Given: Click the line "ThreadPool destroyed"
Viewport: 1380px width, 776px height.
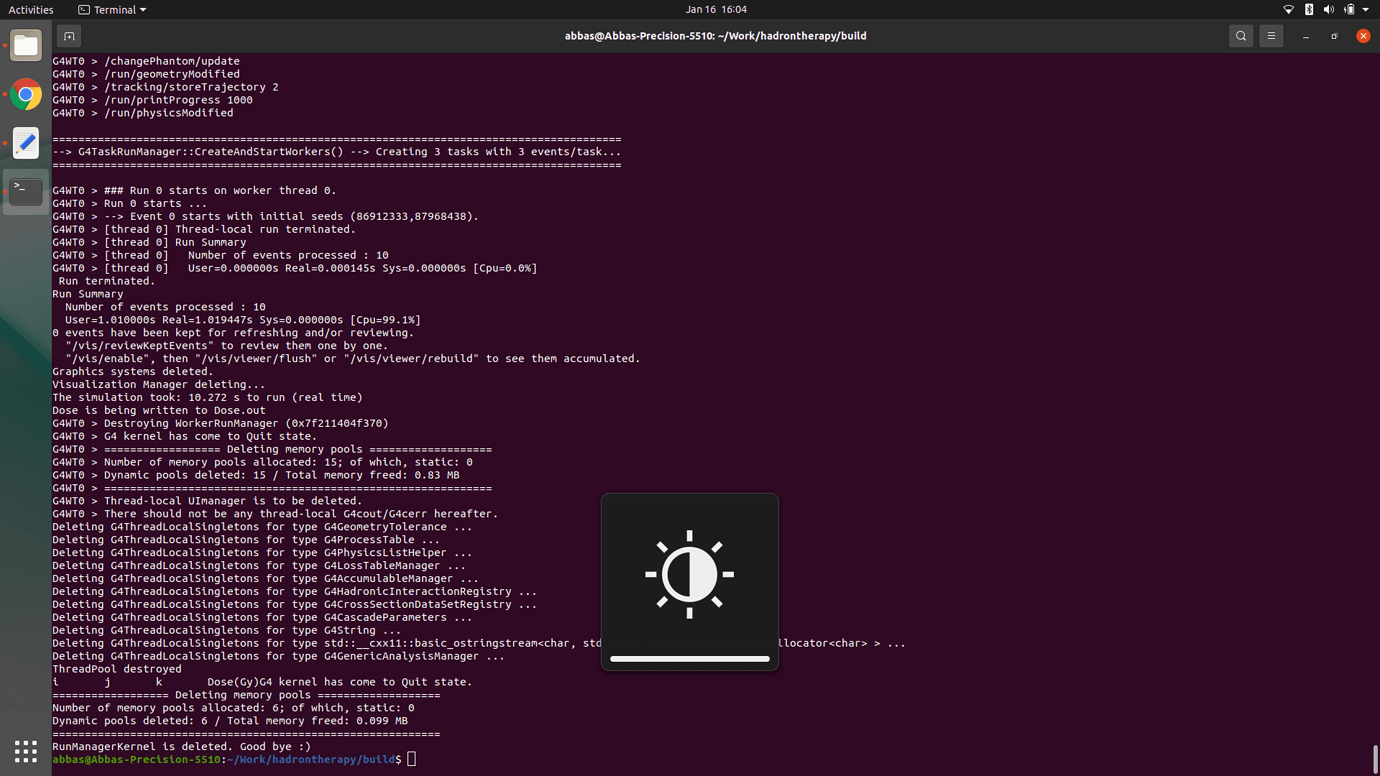Looking at the screenshot, I should tap(117, 669).
